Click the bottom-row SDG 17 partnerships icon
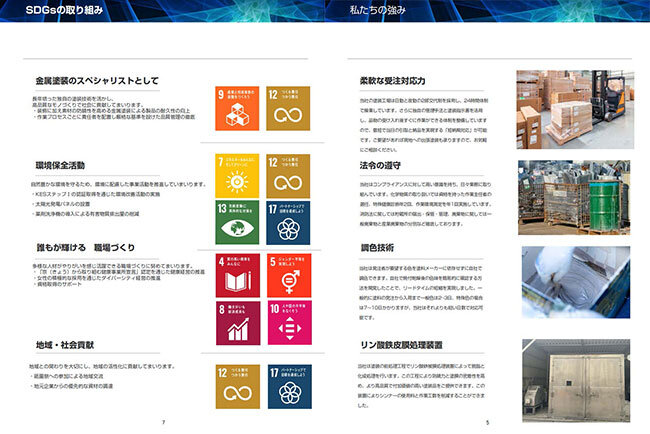Image resolution: width=650 pixels, height=434 pixels. click(289, 387)
